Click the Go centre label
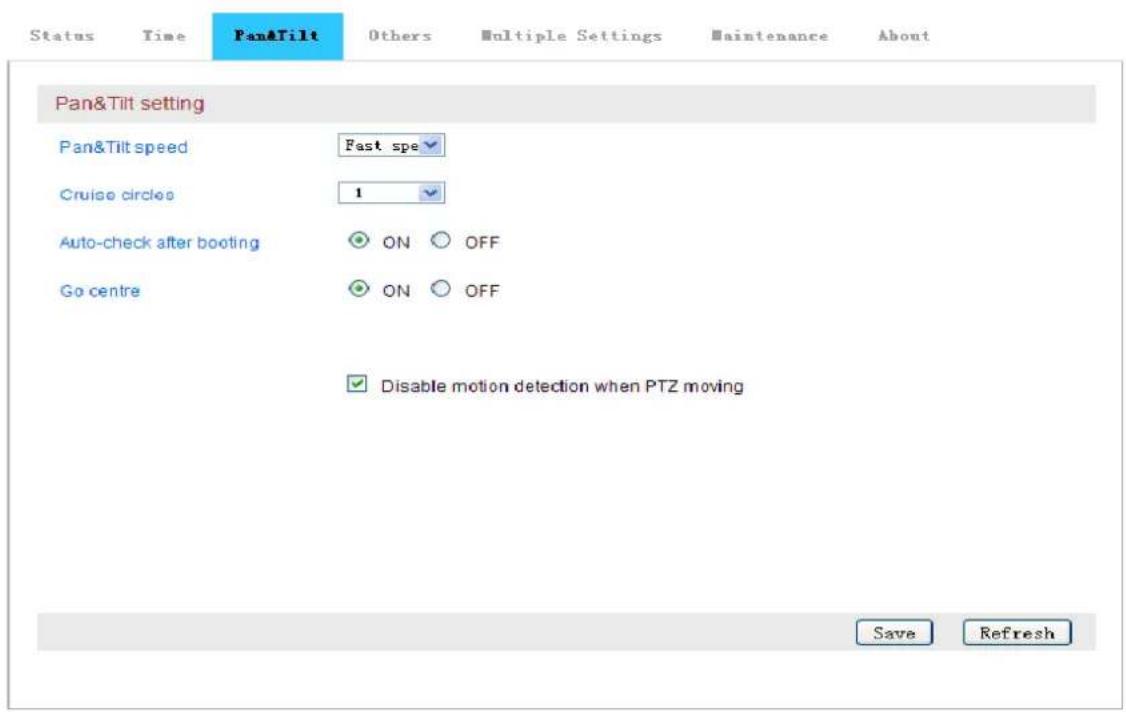The height and width of the screenshot is (712, 1126). point(100,291)
